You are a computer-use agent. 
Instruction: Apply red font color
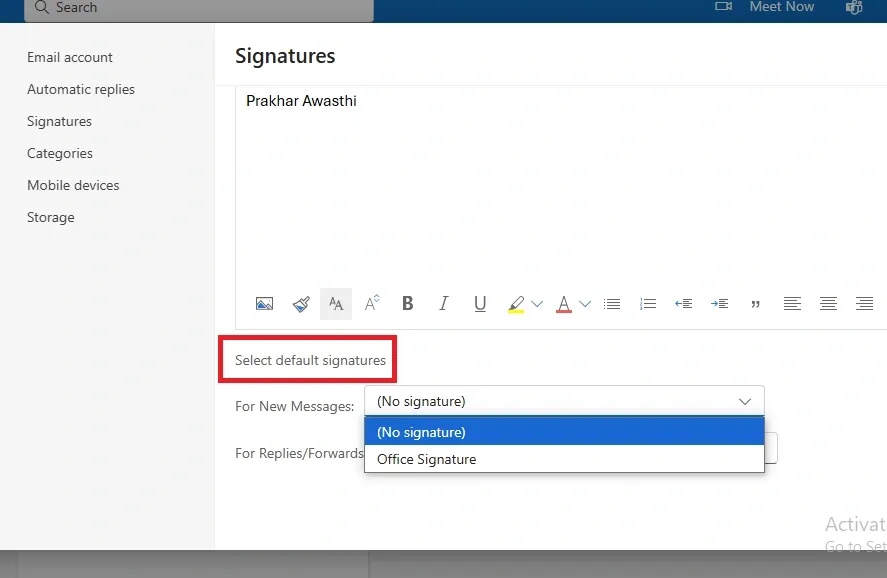pyautogui.click(x=564, y=304)
